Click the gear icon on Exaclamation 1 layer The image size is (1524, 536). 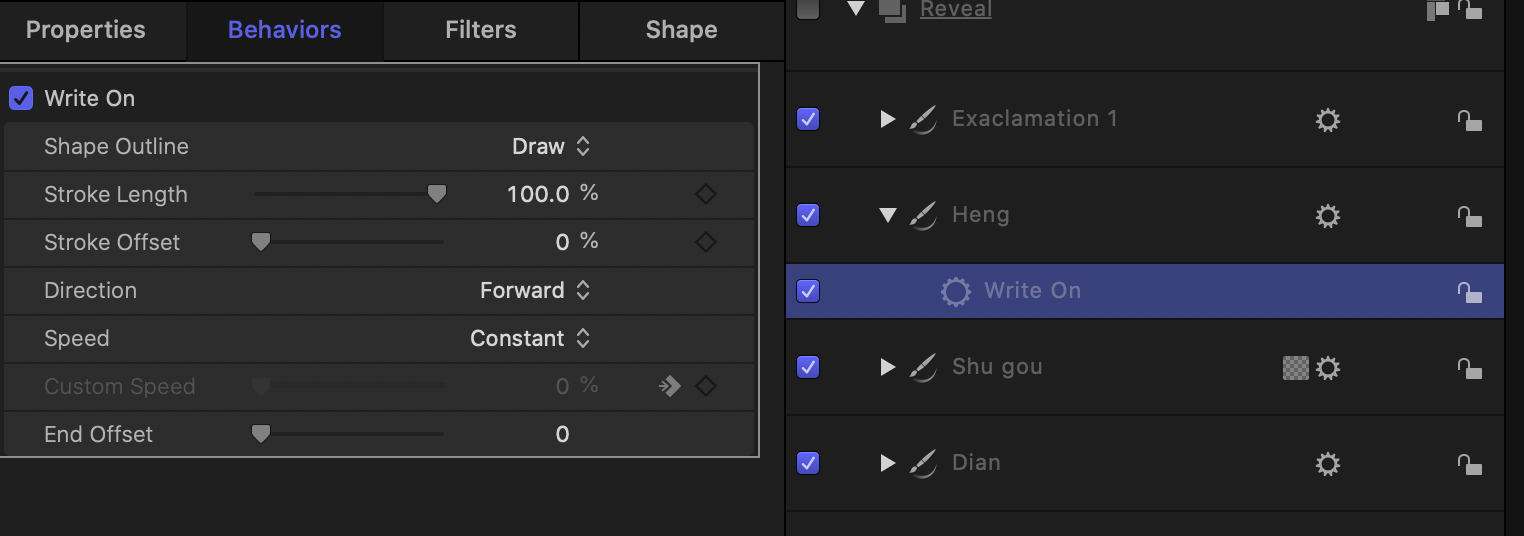(x=1327, y=120)
